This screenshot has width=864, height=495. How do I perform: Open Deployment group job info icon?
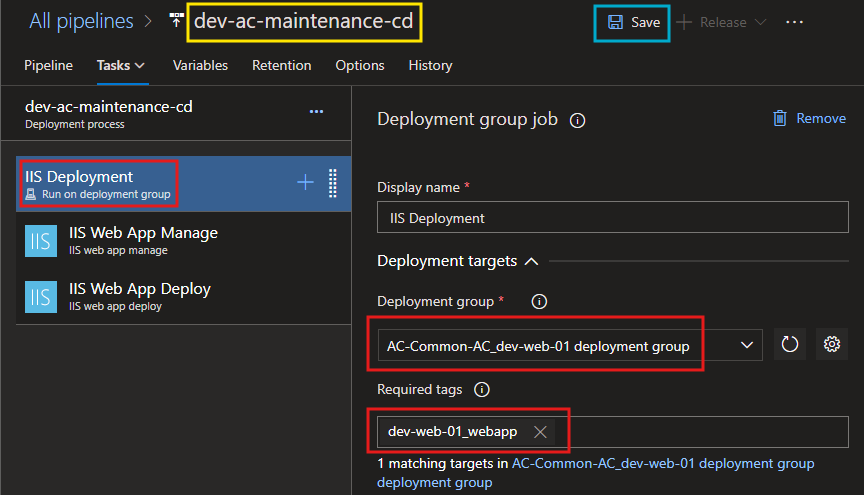pos(577,120)
